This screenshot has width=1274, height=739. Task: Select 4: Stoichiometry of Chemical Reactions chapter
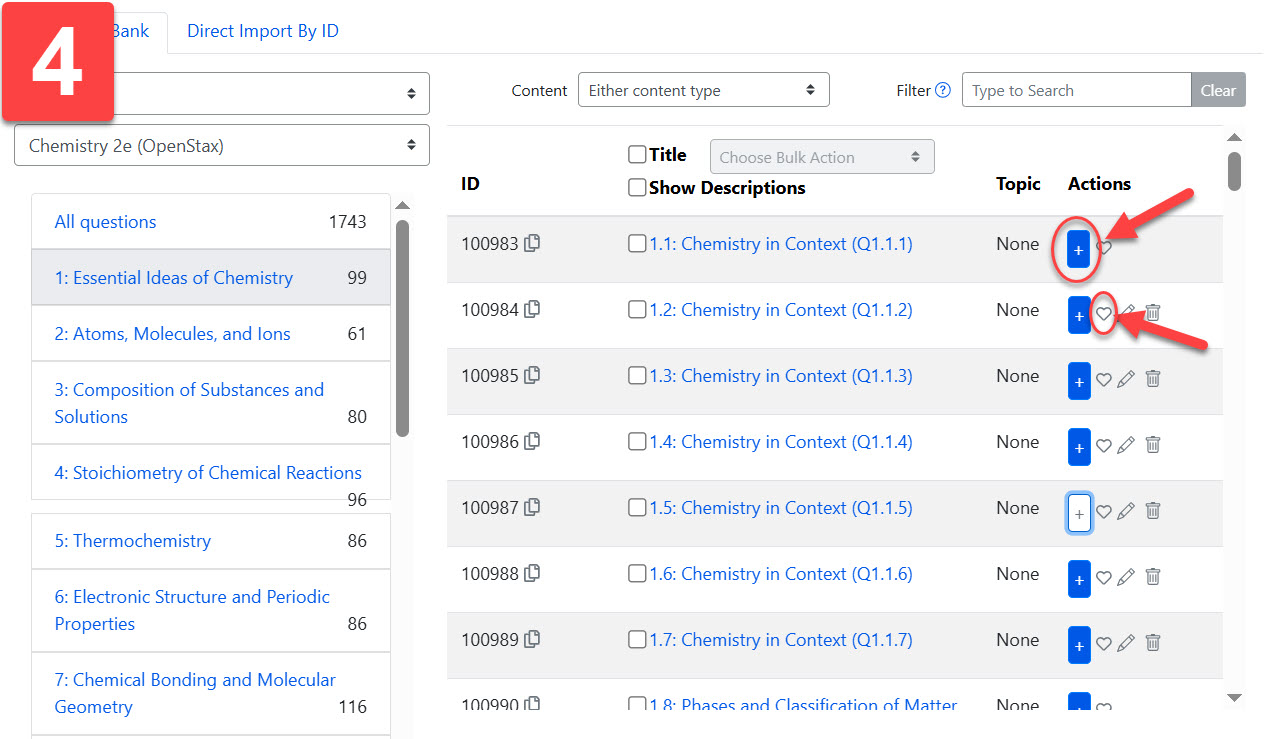(211, 473)
